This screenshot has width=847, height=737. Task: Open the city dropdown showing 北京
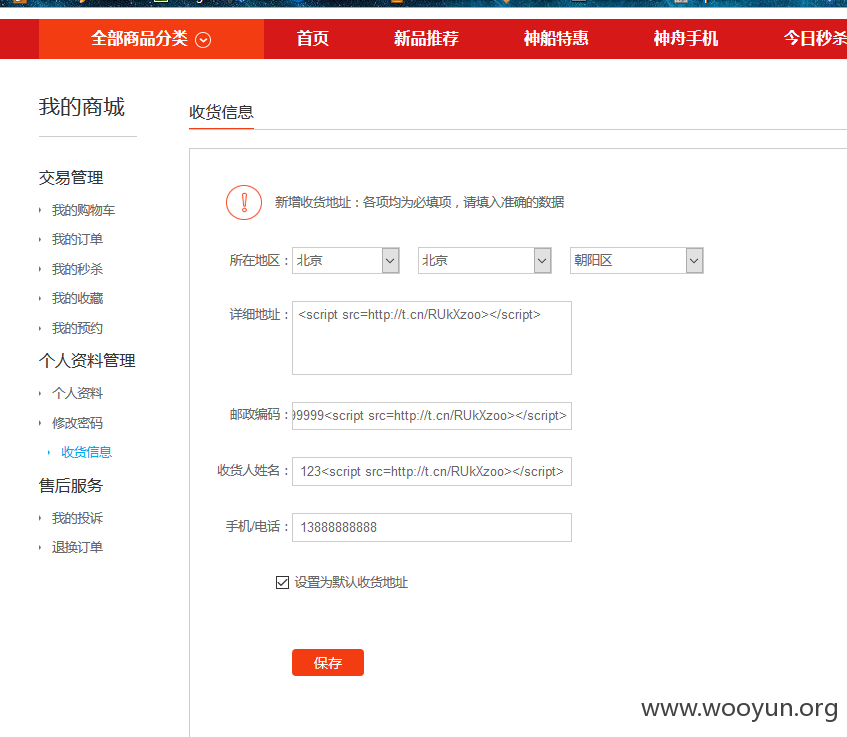[485, 260]
